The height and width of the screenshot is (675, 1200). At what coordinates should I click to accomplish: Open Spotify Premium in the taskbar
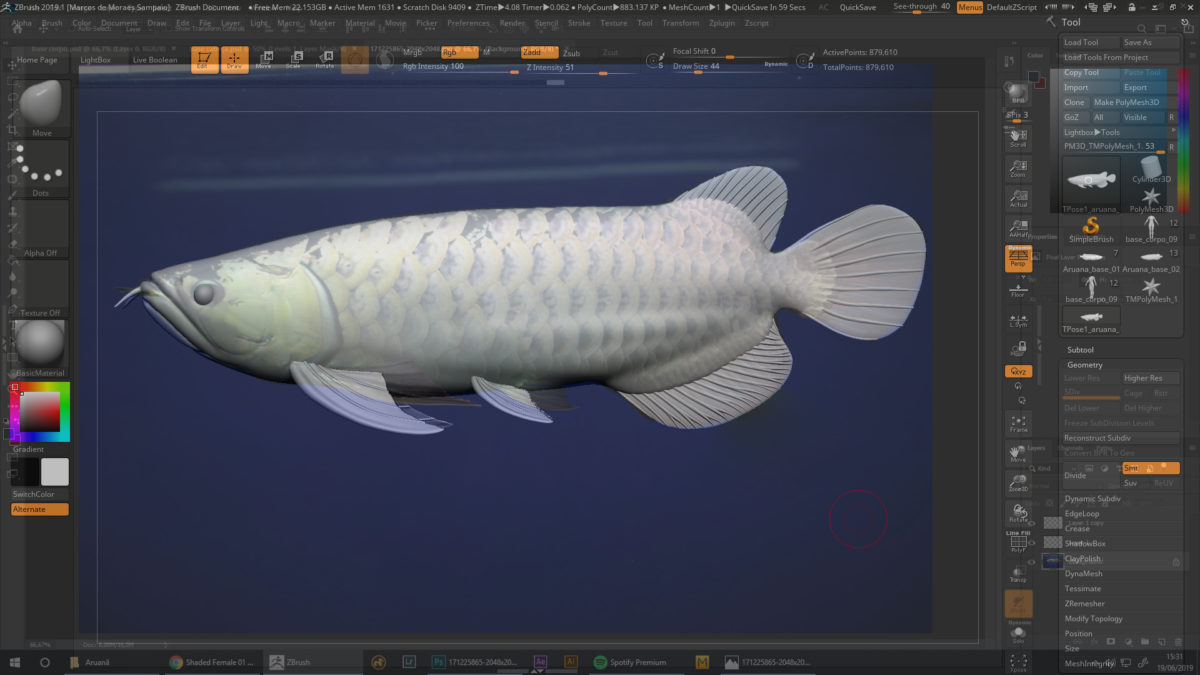pyautogui.click(x=630, y=662)
